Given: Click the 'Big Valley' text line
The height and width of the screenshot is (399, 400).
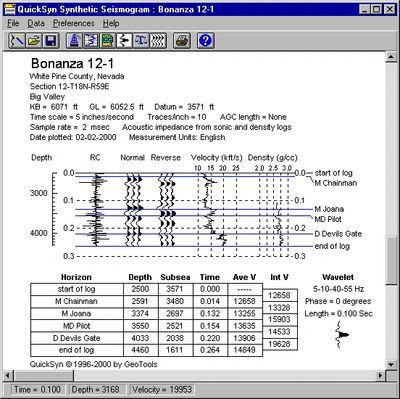Looking at the screenshot, I should click(x=47, y=97).
